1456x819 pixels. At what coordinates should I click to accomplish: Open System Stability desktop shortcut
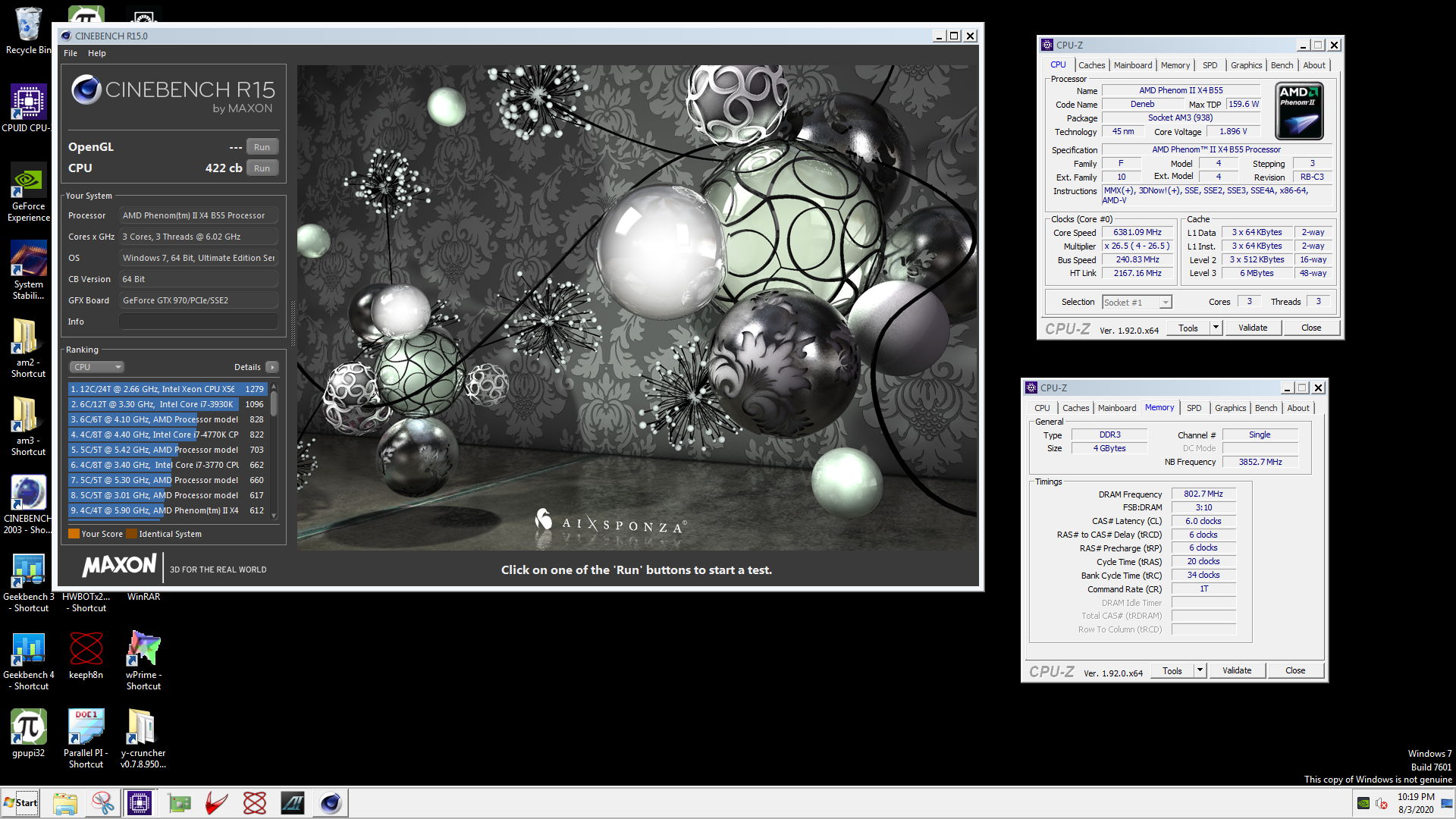[x=28, y=271]
